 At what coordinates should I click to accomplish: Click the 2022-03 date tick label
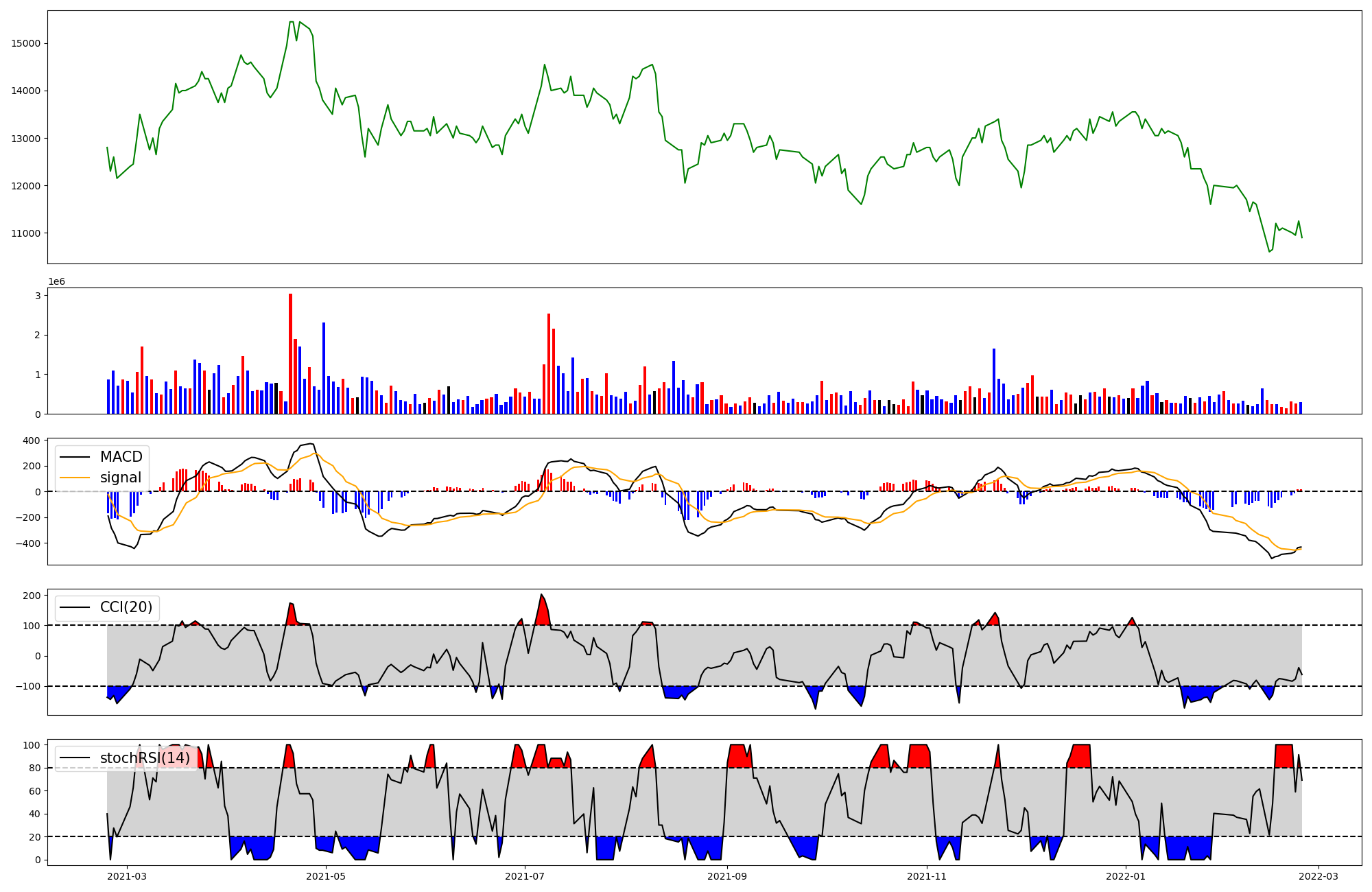tap(1318, 876)
